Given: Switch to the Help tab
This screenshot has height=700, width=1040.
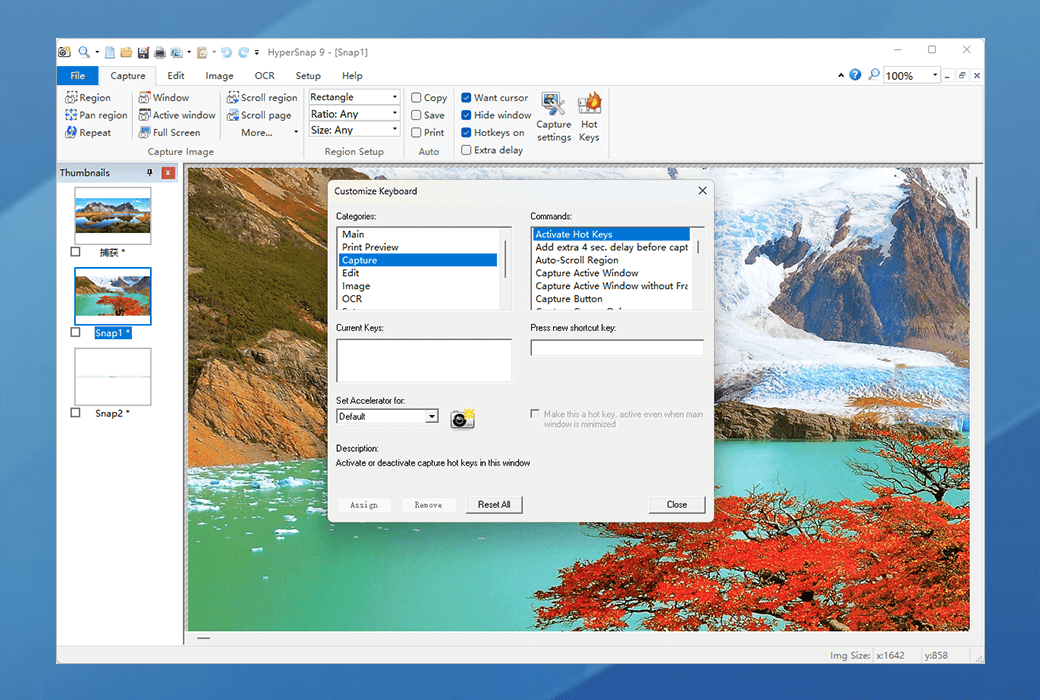Looking at the screenshot, I should [352, 76].
